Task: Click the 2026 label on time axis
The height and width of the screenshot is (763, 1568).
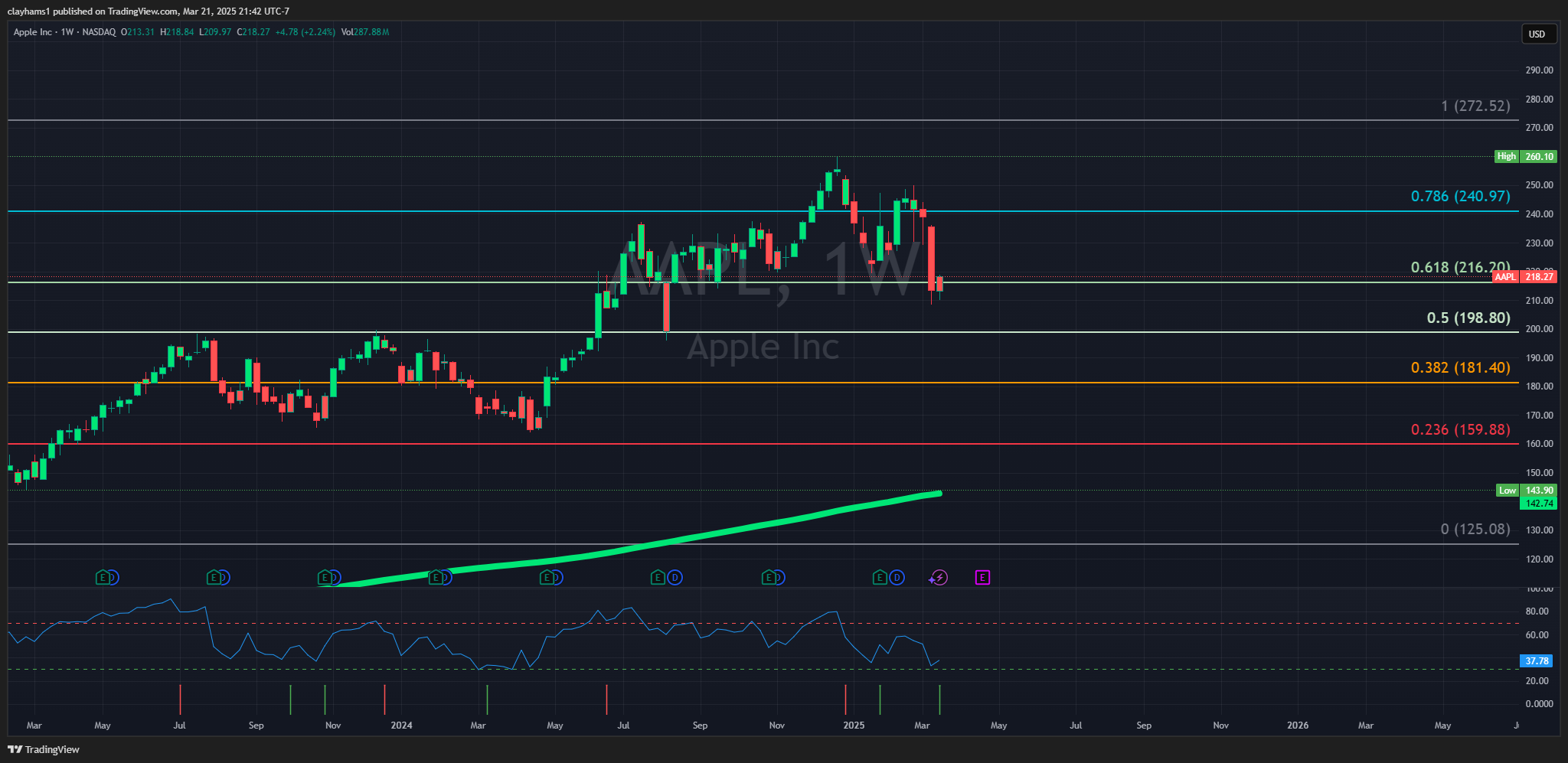Action: tap(1298, 726)
